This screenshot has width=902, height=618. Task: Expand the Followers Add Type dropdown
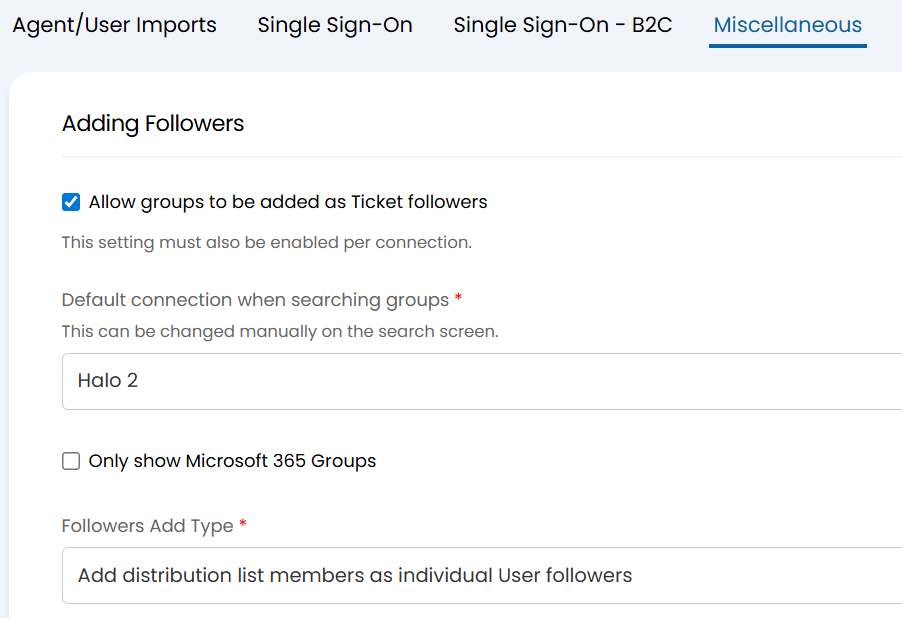tap(482, 575)
